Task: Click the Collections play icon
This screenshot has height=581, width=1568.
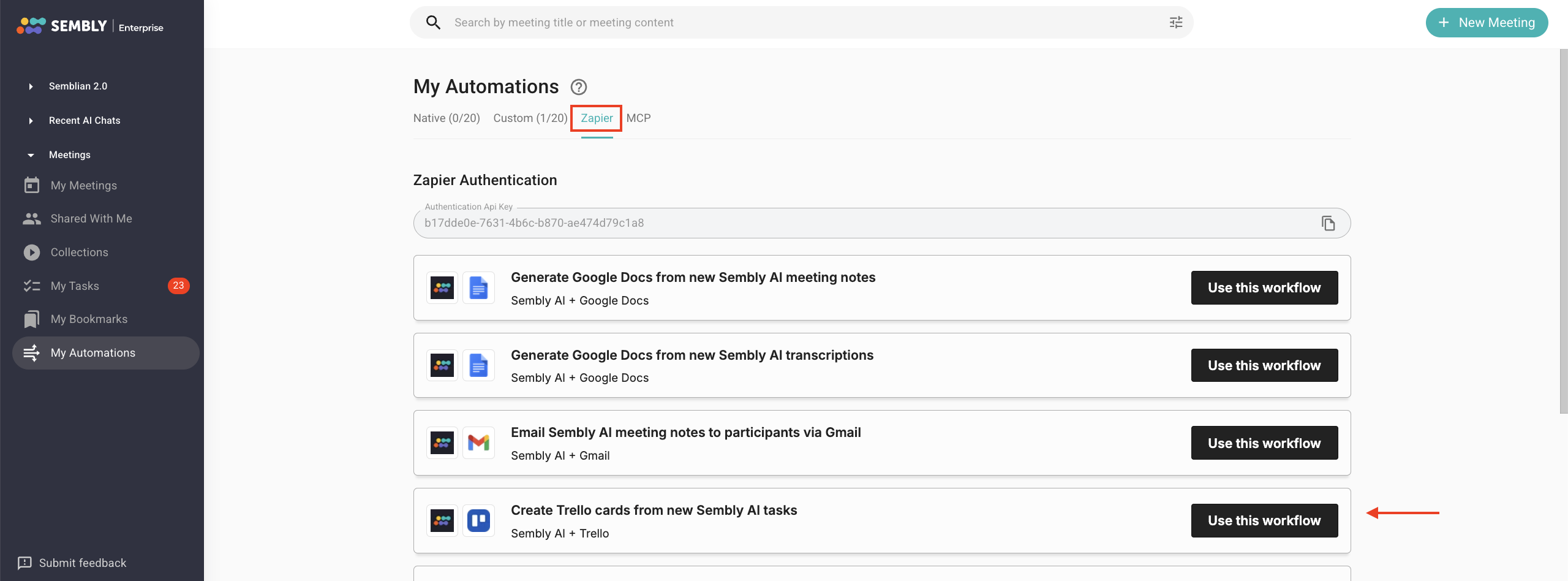Action: (32, 253)
